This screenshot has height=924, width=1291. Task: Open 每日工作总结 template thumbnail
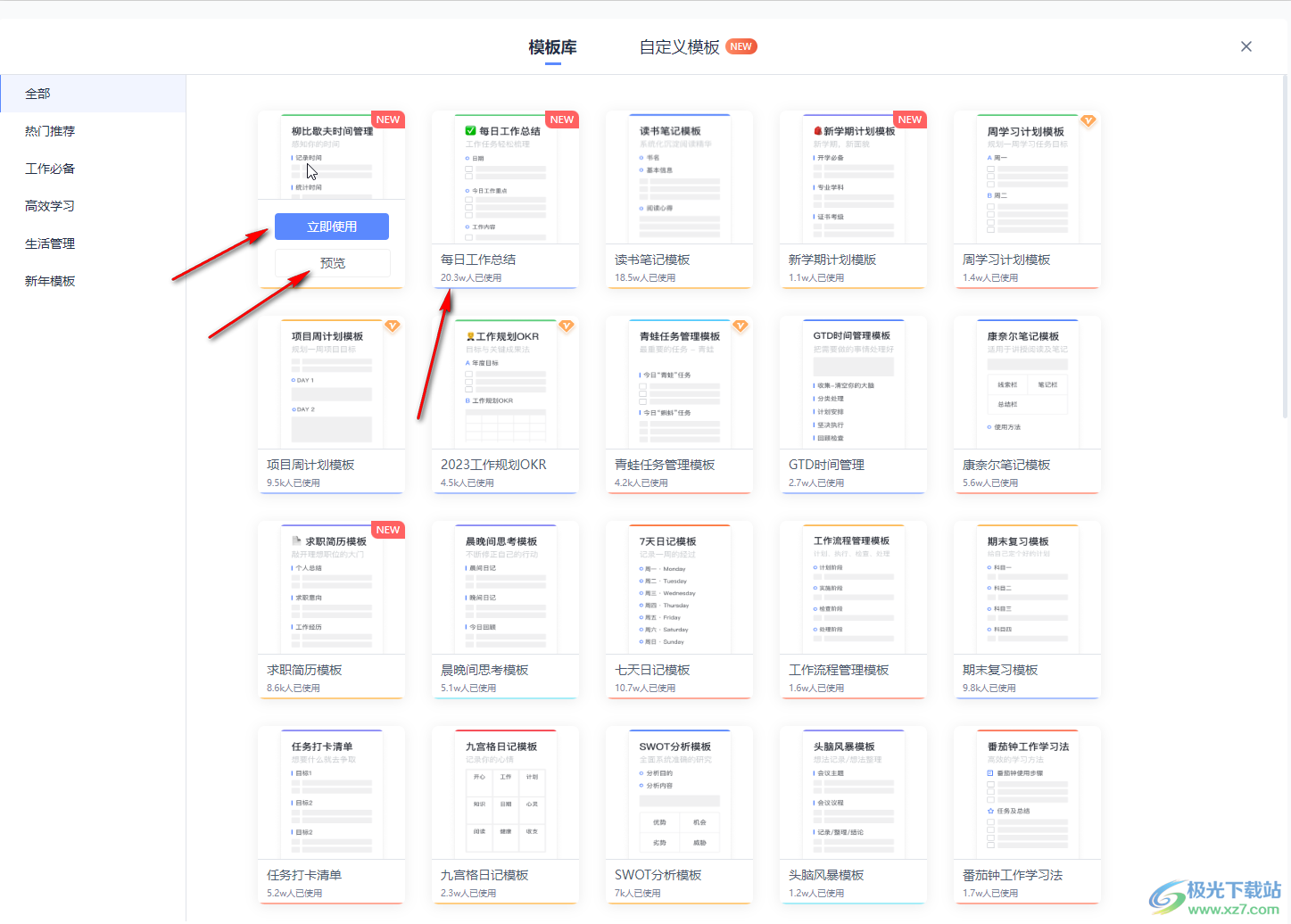pyautogui.click(x=505, y=177)
